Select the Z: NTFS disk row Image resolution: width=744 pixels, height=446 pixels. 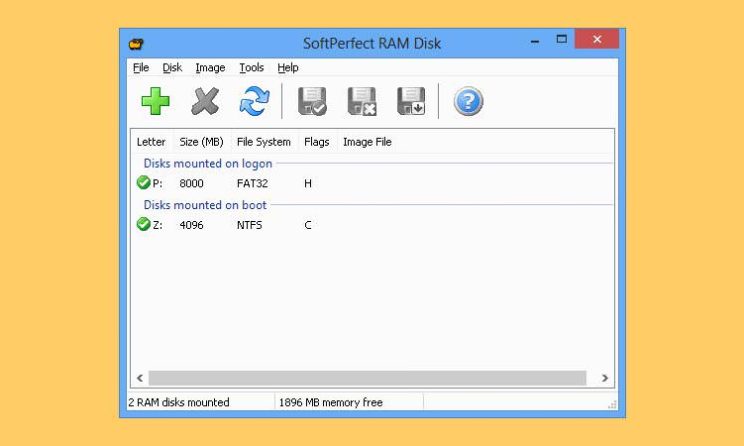pyautogui.click(x=250, y=225)
